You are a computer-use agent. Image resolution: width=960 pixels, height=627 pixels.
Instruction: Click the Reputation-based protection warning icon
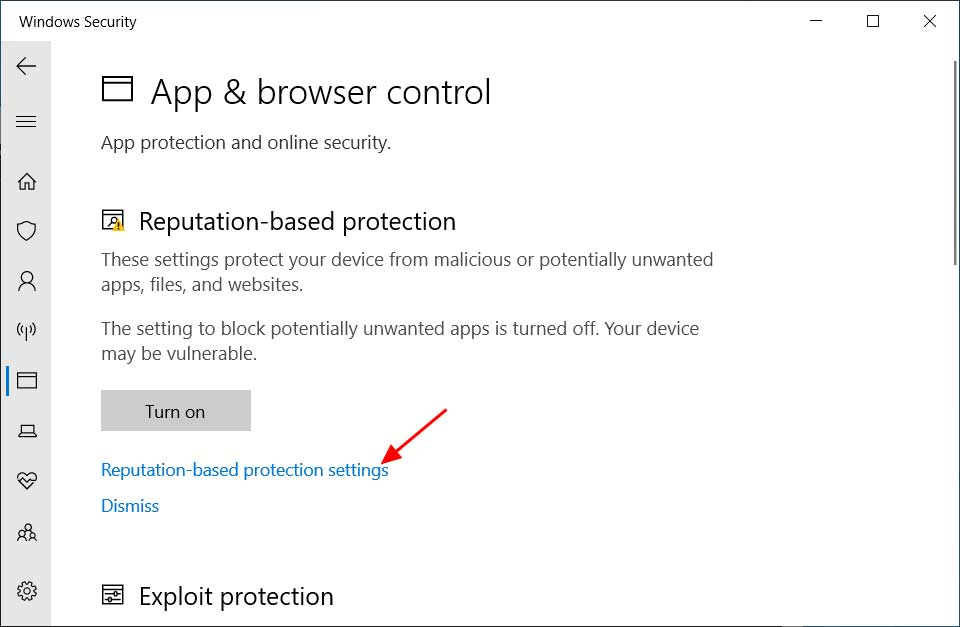113,220
